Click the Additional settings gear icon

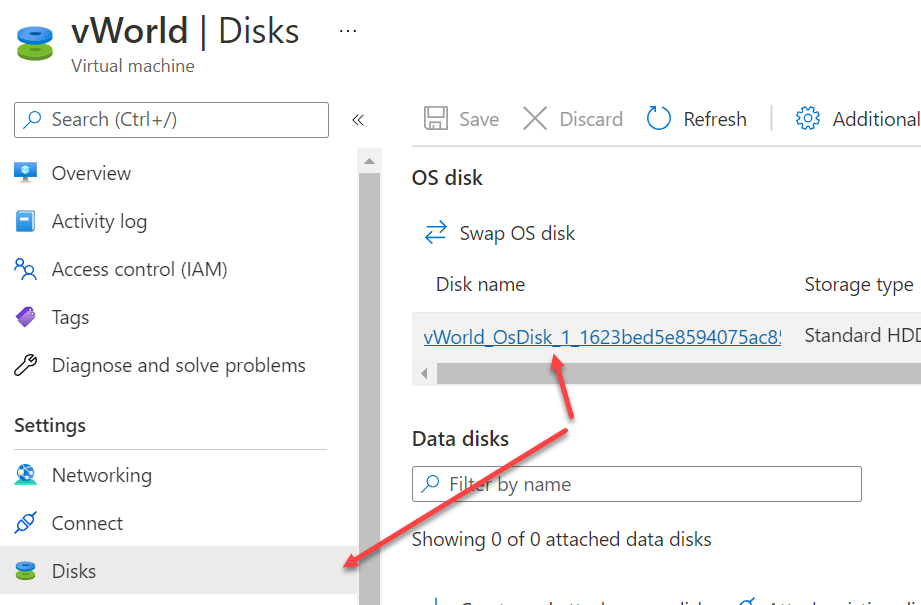click(x=807, y=119)
